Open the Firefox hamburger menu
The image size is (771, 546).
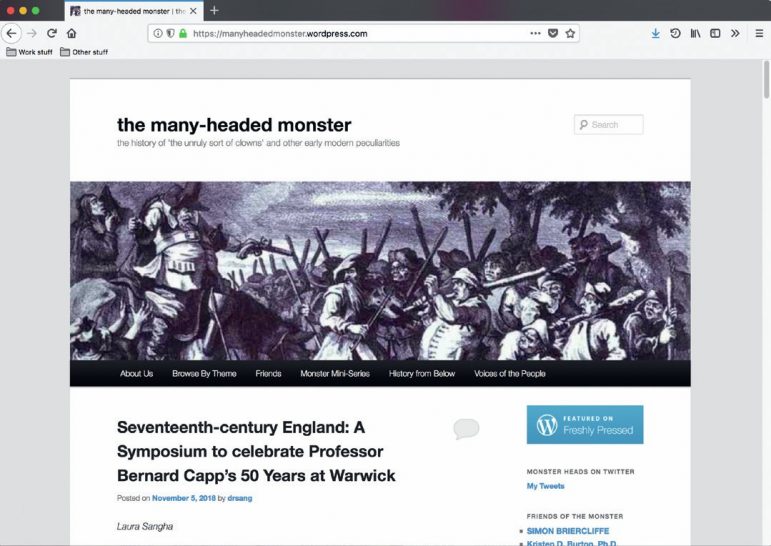pos(759,33)
